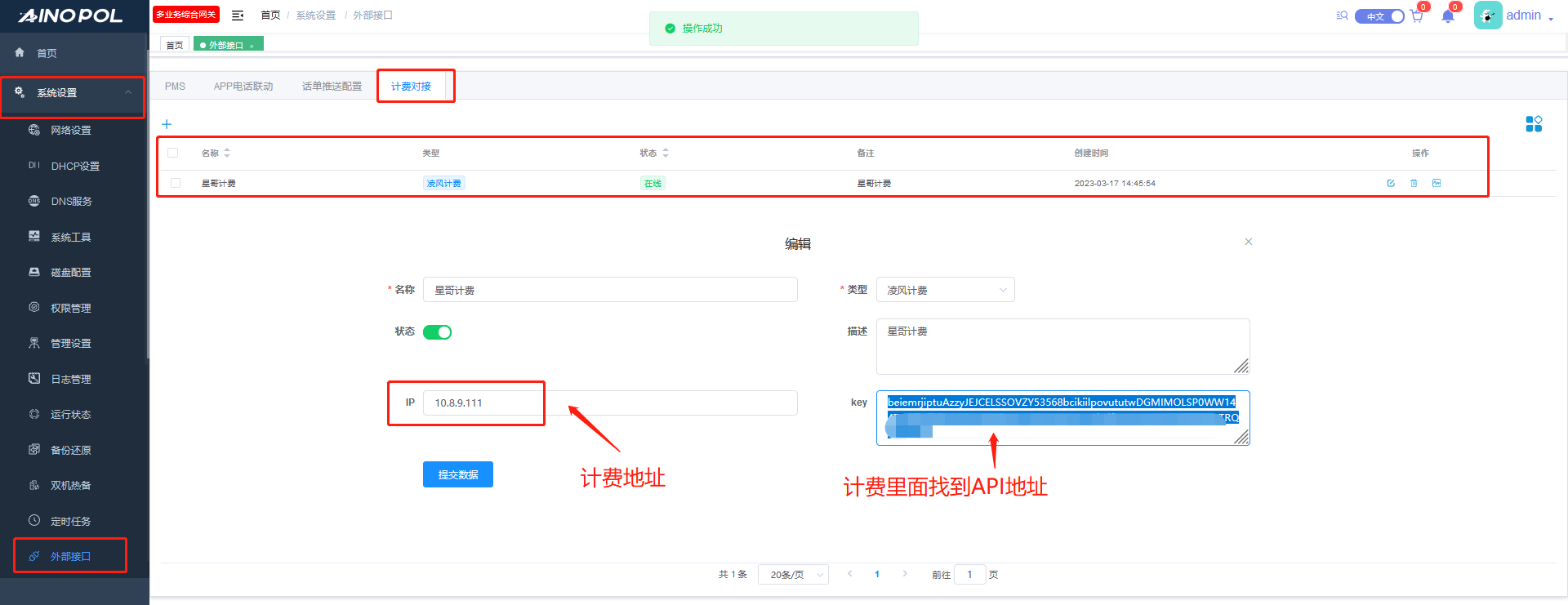Collapse the sidebar with the hamburger icon
This screenshot has height=605, width=1568.
[238, 16]
